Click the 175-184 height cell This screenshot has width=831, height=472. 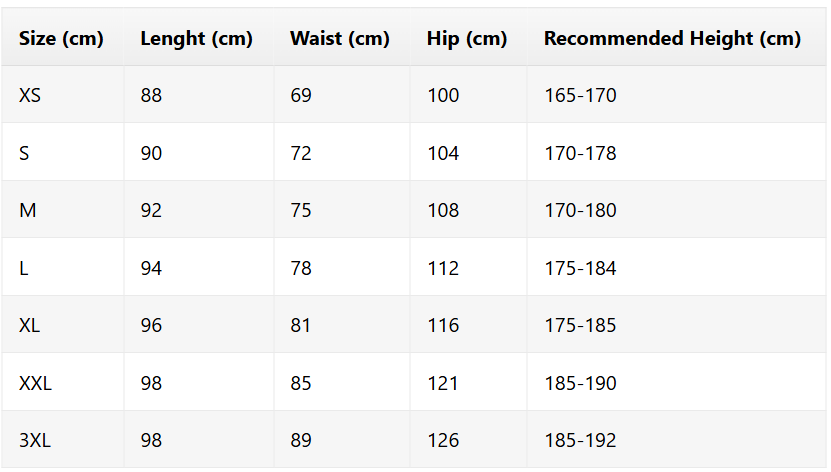580,268
